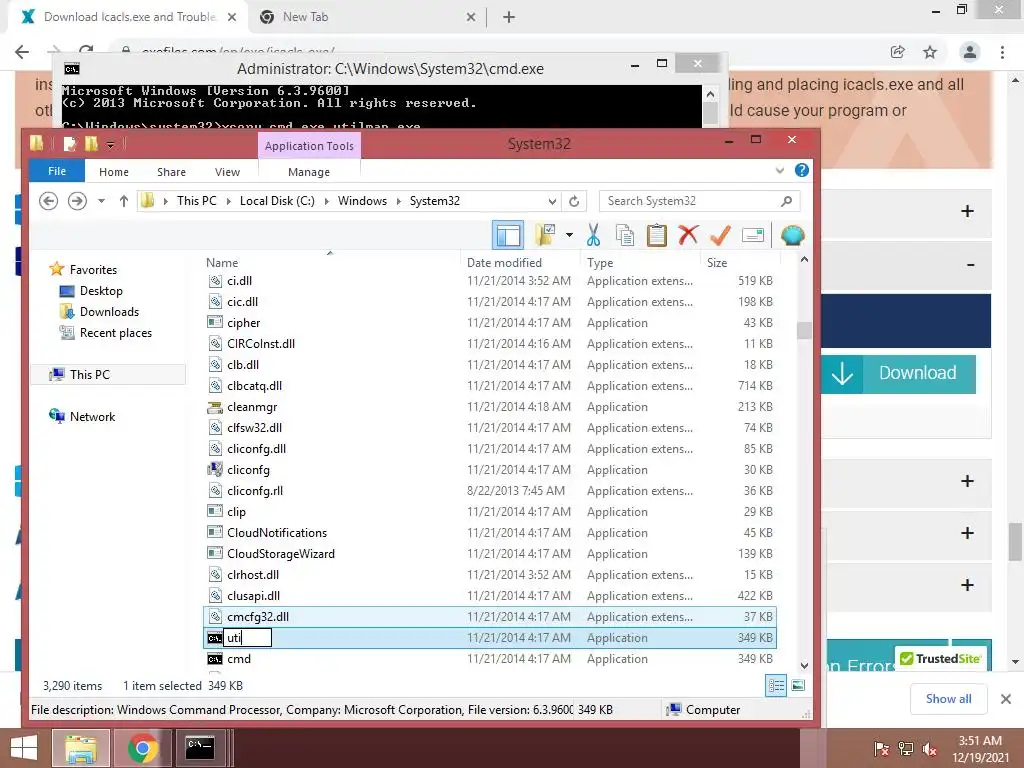The width and height of the screenshot is (1024, 768).
Task: Click the Cut scissors icon in Explorer toolbar
Action: 593,235
